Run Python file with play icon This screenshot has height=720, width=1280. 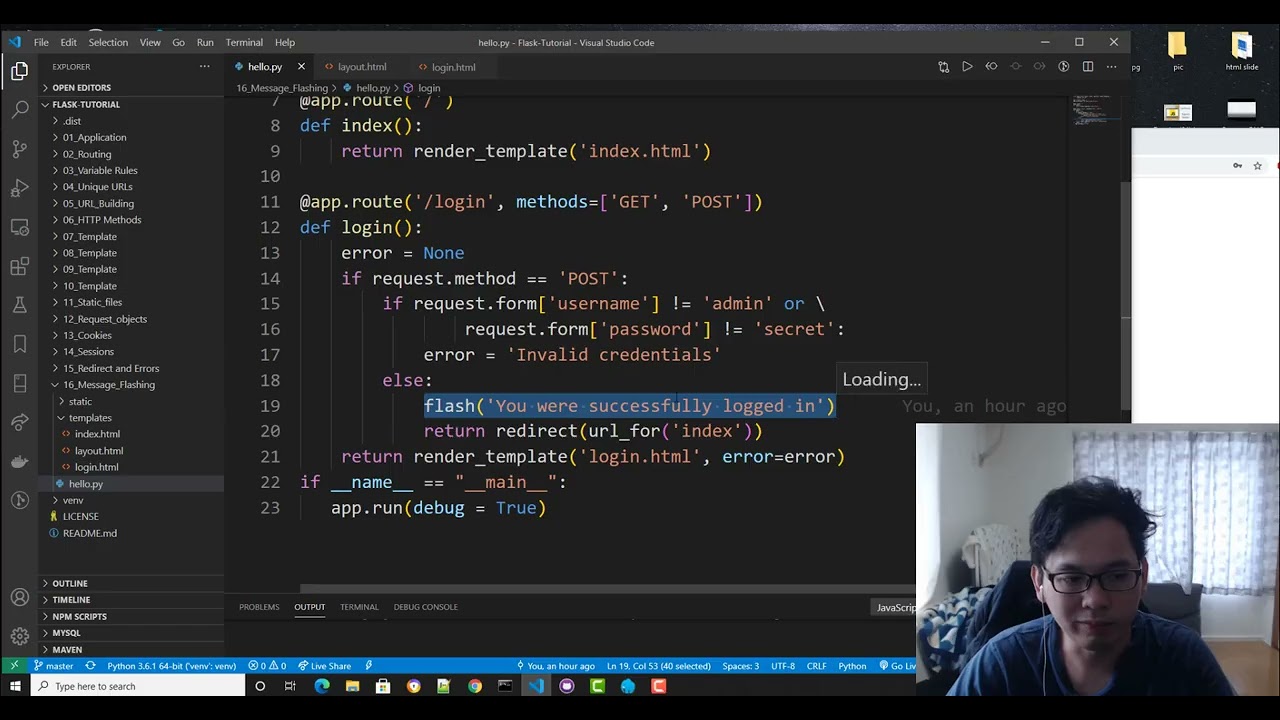967,67
